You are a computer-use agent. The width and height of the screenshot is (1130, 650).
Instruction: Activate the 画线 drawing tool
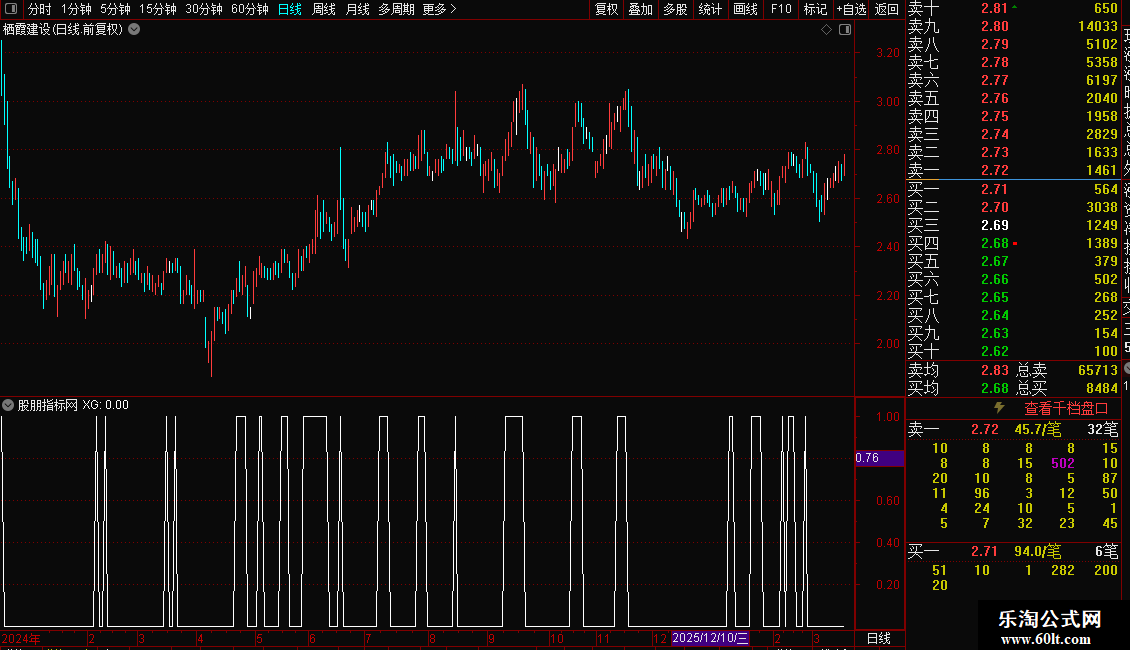pyautogui.click(x=745, y=9)
